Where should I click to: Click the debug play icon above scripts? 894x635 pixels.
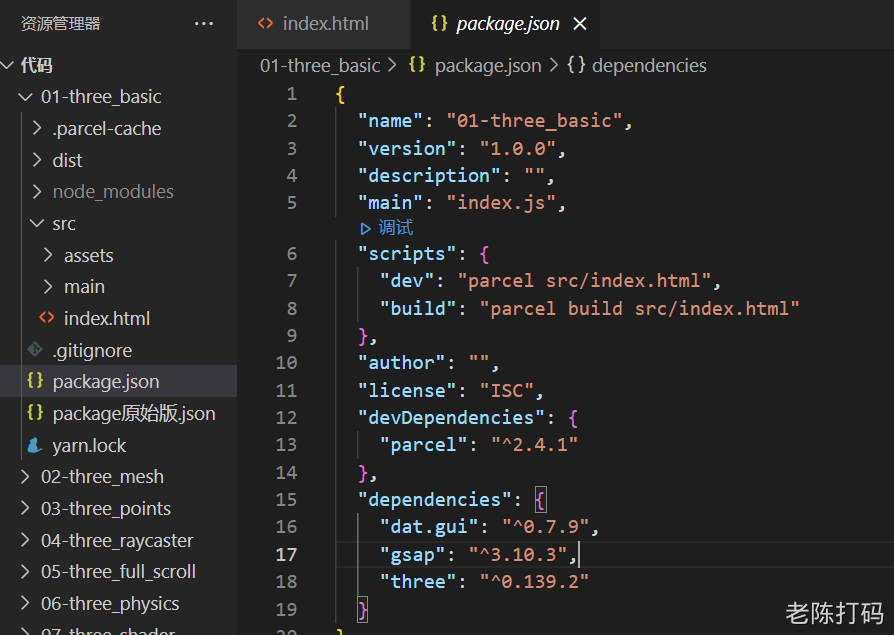[x=366, y=228]
